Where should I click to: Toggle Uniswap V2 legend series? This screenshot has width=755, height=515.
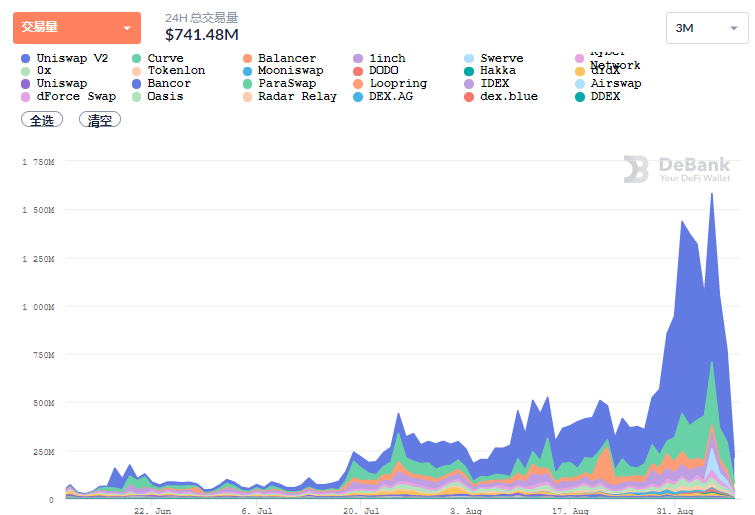point(65,58)
